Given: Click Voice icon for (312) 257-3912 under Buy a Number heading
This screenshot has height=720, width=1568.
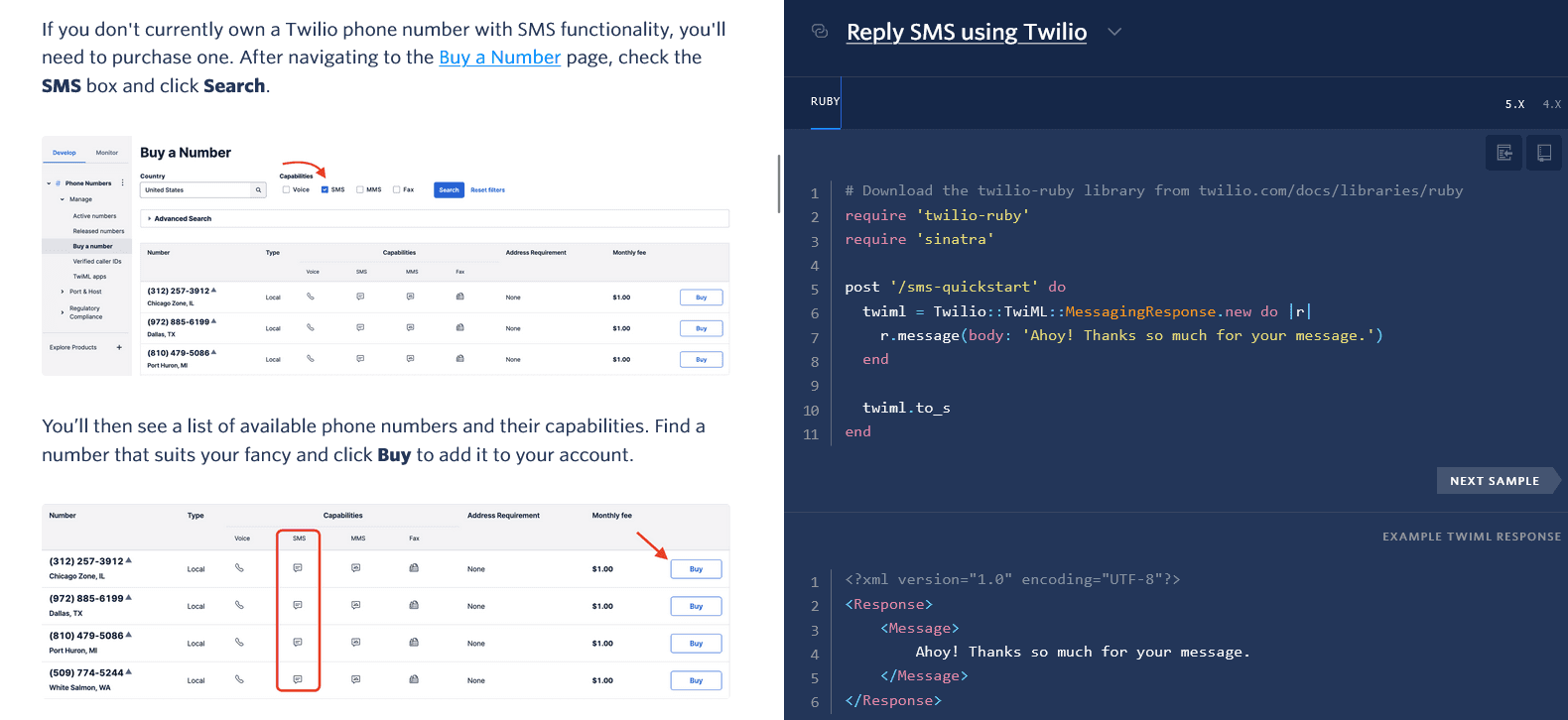Looking at the screenshot, I should tap(311, 297).
